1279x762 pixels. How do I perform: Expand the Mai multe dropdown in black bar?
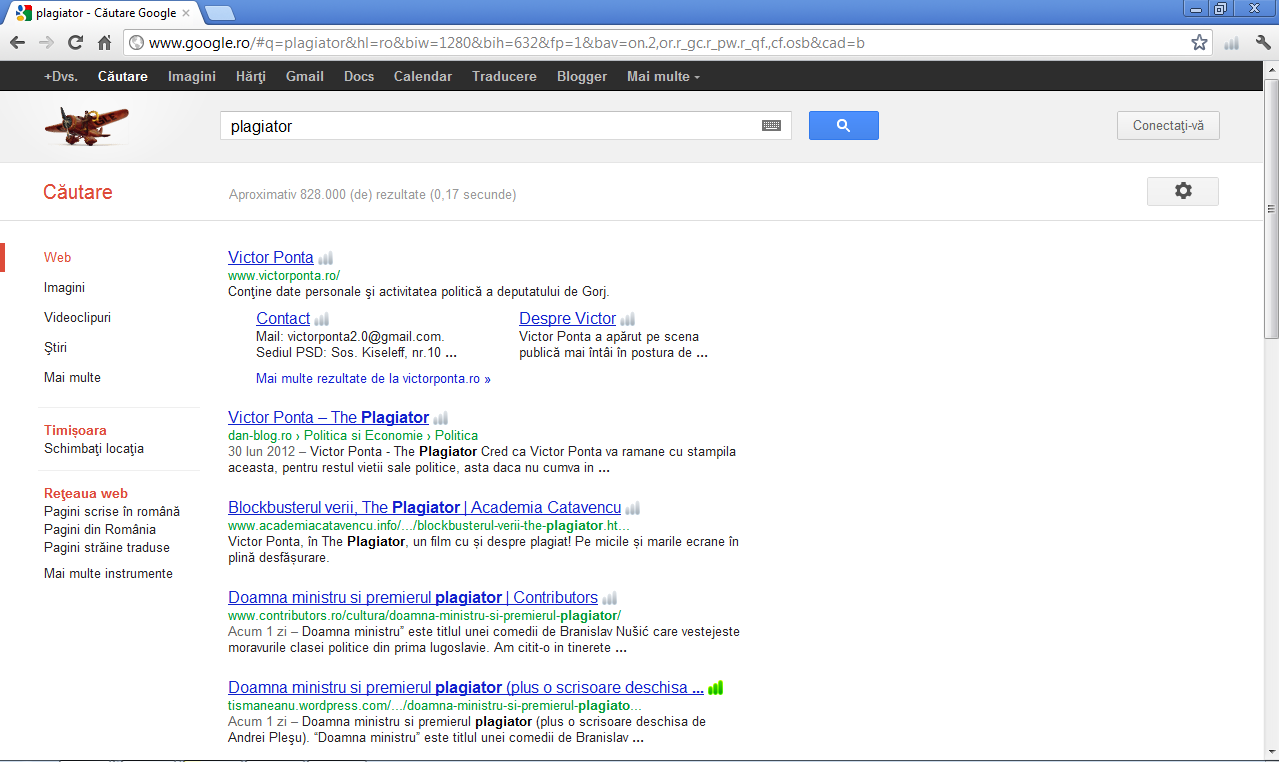pos(663,76)
